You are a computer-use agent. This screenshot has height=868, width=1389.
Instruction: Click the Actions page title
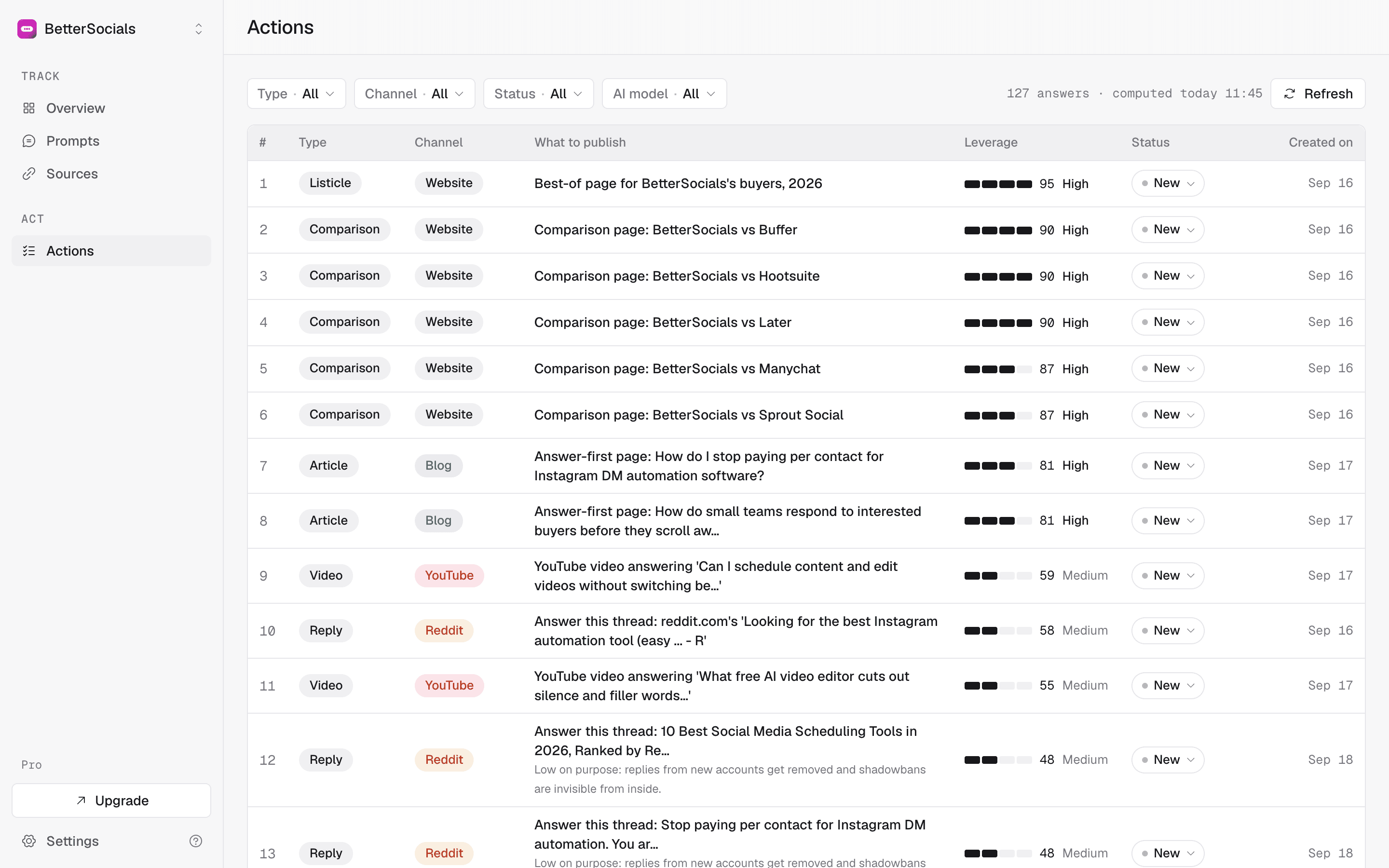[280, 27]
